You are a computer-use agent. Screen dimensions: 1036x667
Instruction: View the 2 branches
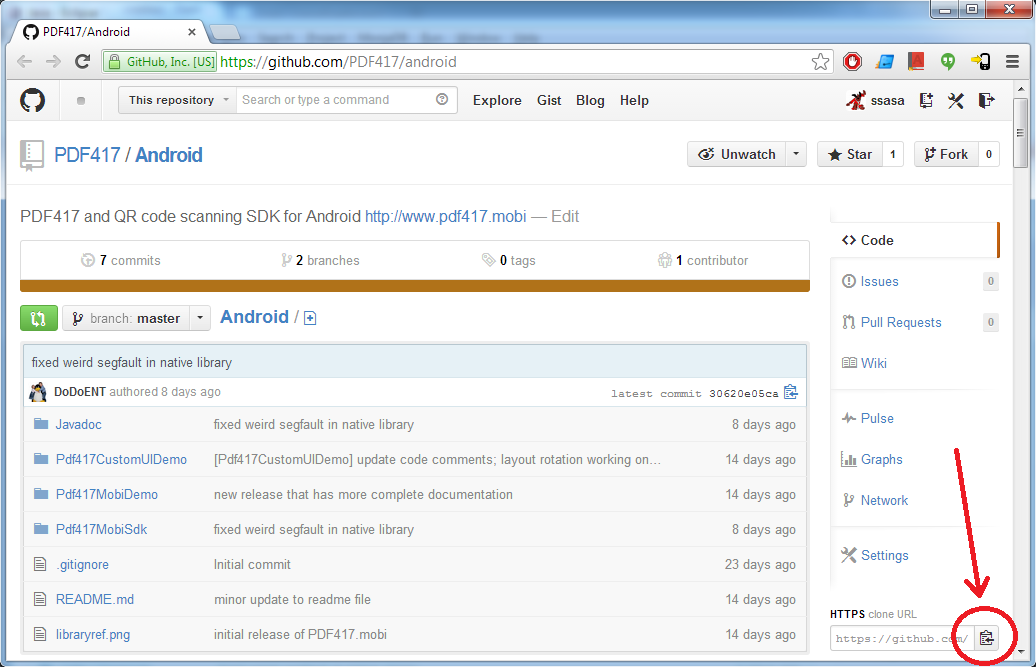point(320,260)
